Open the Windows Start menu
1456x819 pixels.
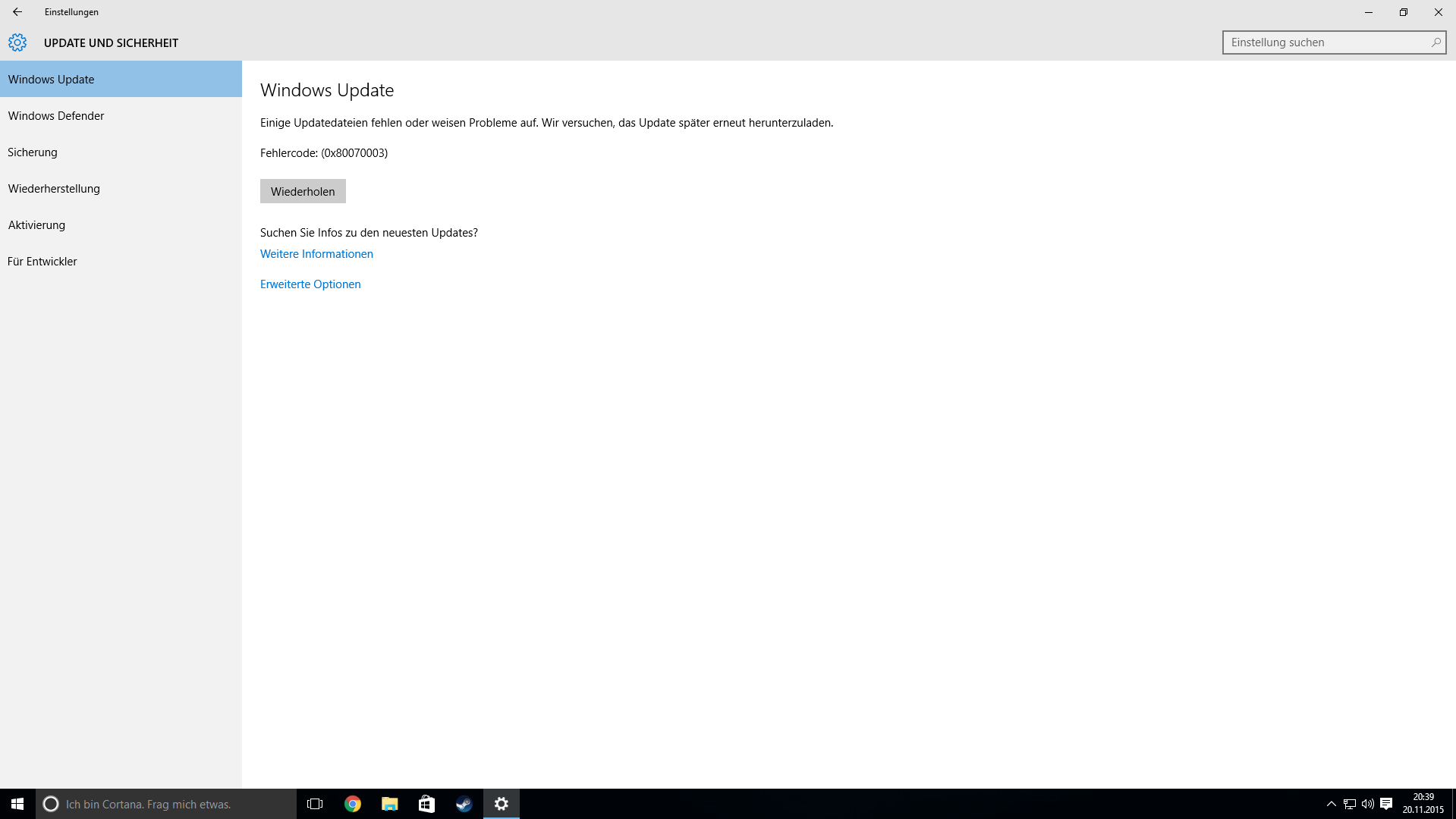tap(17, 804)
